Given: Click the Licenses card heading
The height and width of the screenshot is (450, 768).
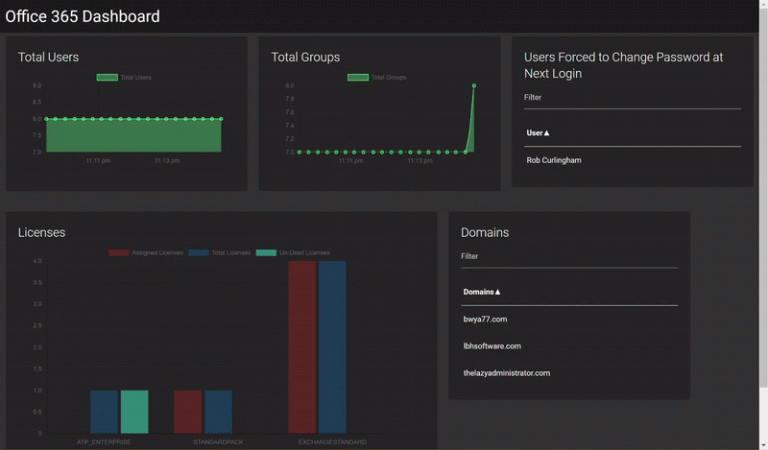Looking at the screenshot, I should pos(41,233).
